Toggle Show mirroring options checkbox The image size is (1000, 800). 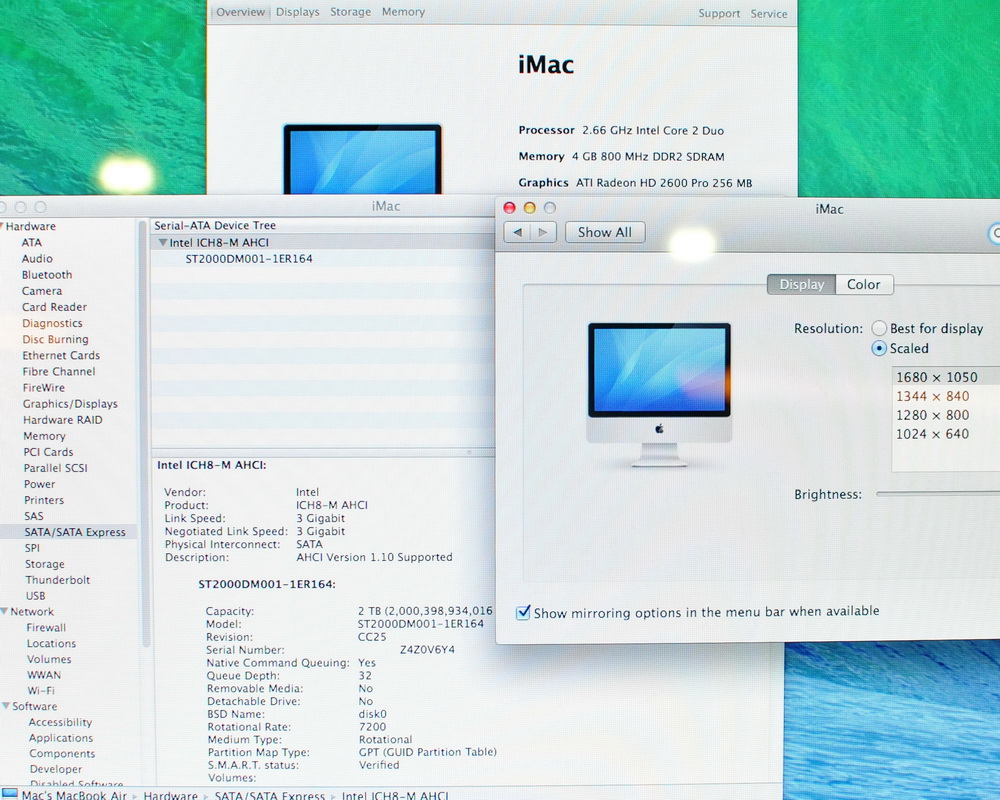pos(523,613)
